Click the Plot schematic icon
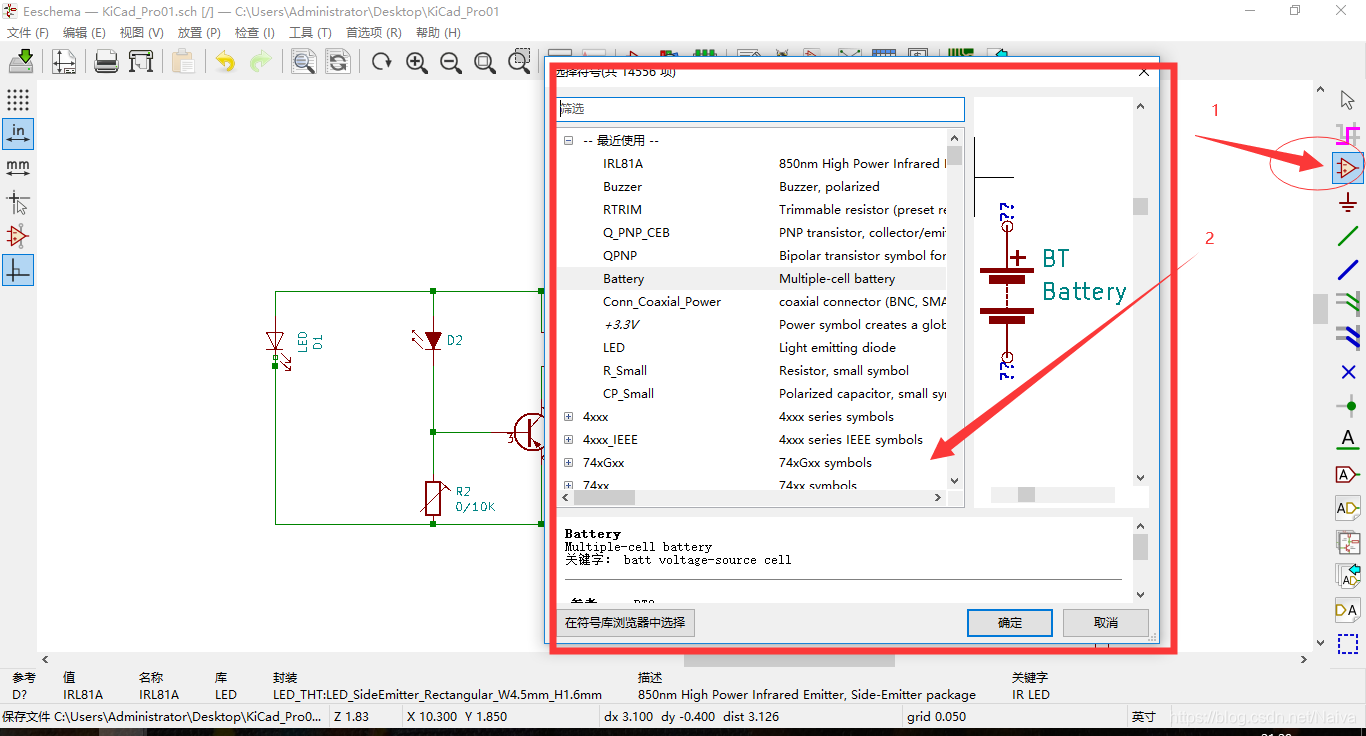This screenshot has width=1366, height=736. 141,61
